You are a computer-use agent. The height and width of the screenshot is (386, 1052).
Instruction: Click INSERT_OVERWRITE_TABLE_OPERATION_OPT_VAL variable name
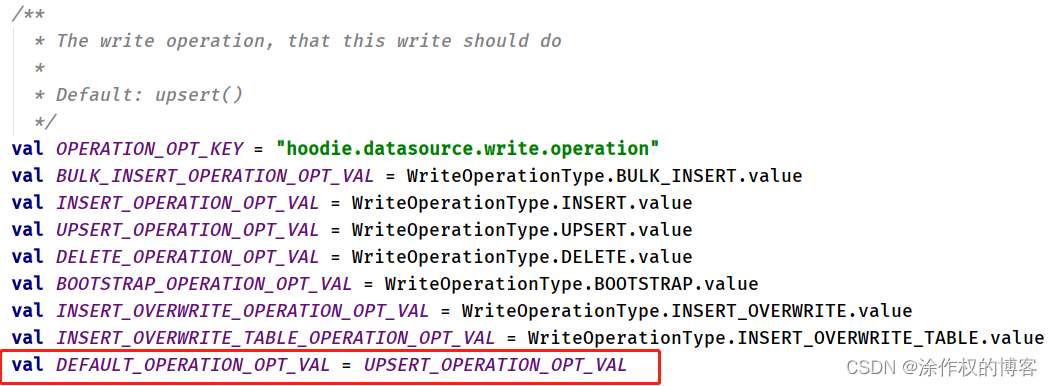[275, 337]
